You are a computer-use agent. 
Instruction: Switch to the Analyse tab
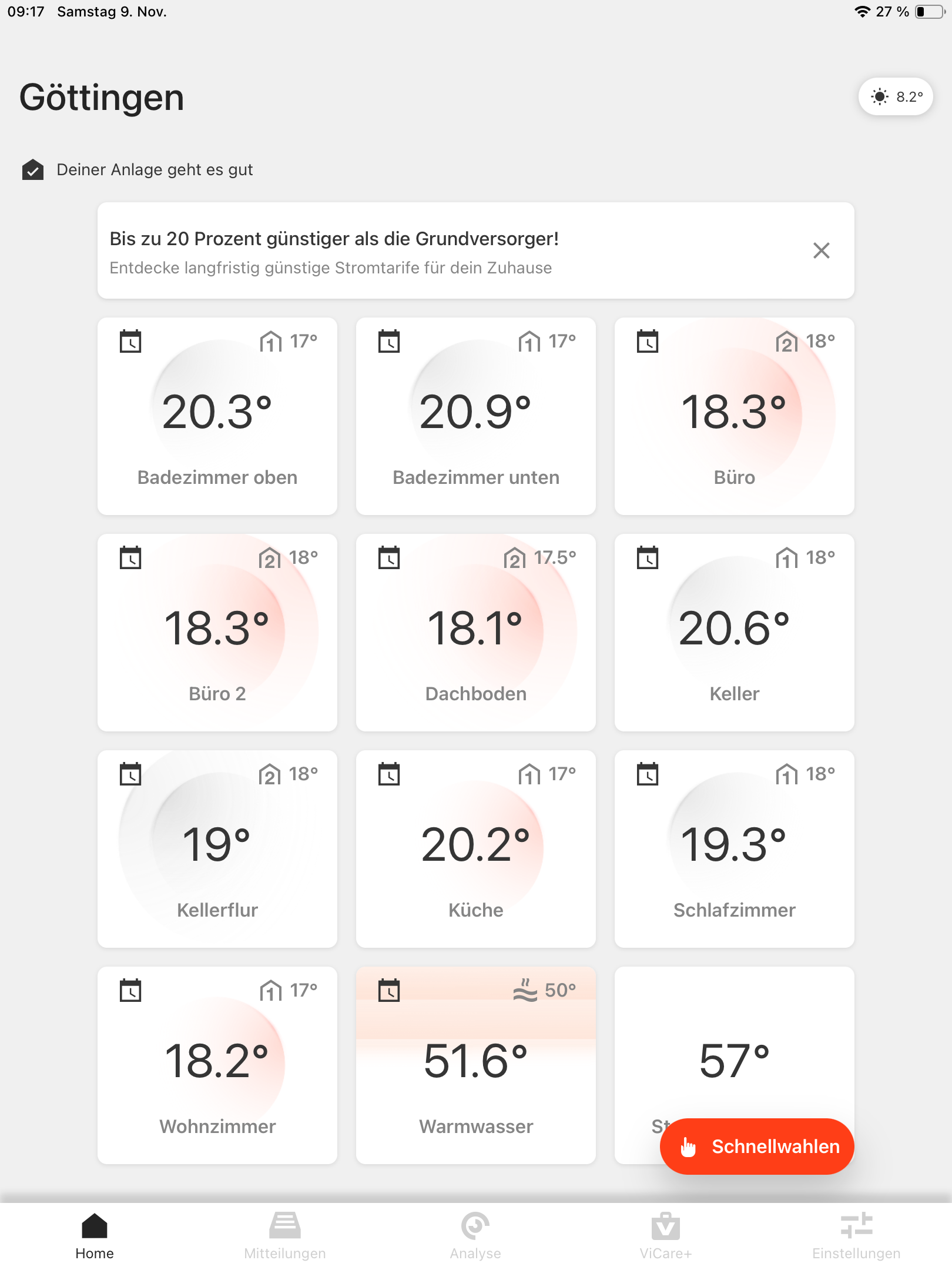475,1236
